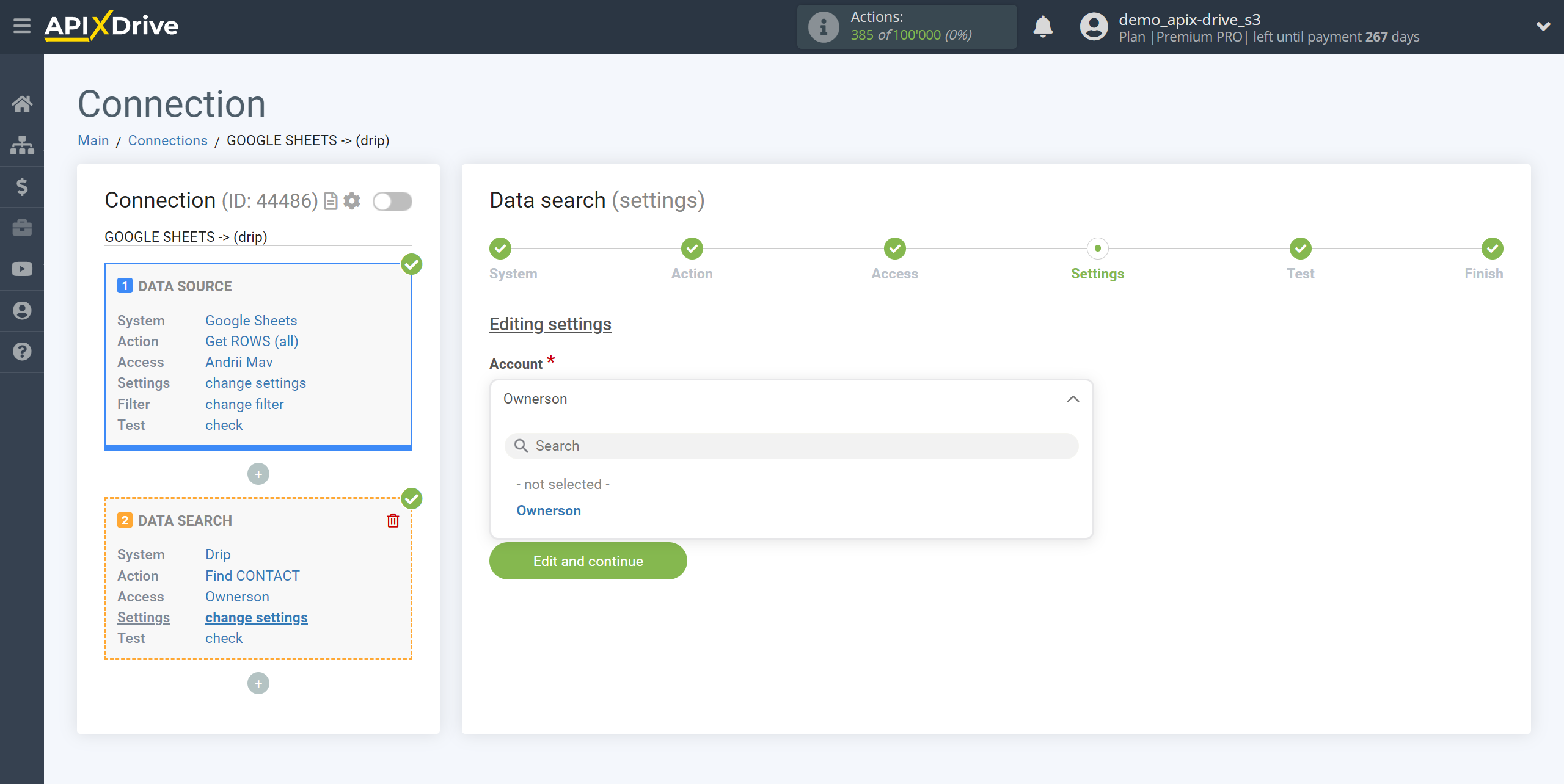Viewport: 1564px width, 784px height.
Task: Open the notifications bell
Action: click(x=1043, y=27)
